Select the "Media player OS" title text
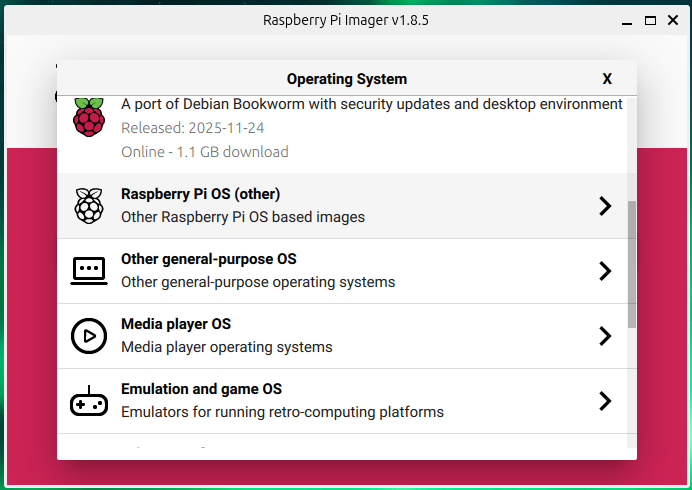This screenshot has height=490, width=692. (x=176, y=324)
